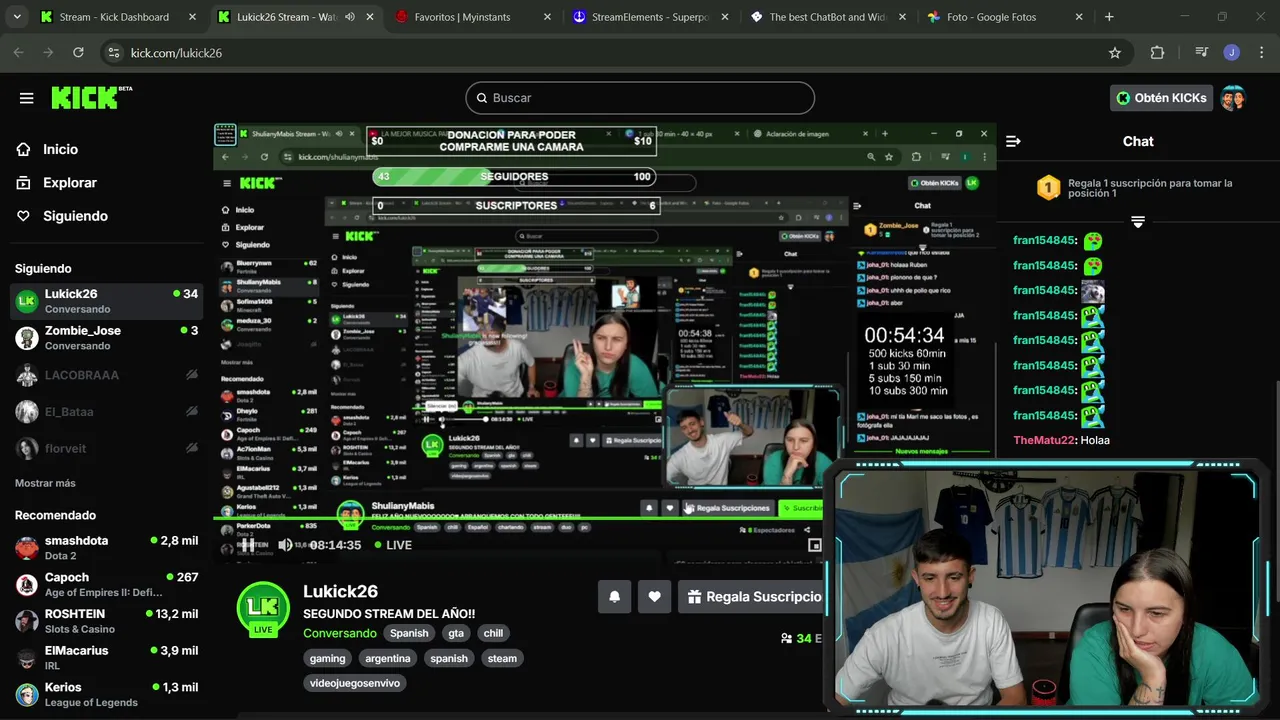Open ElMacarius recommended channel
The height and width of the screenshot is (720, 1280).
(106, 658)
